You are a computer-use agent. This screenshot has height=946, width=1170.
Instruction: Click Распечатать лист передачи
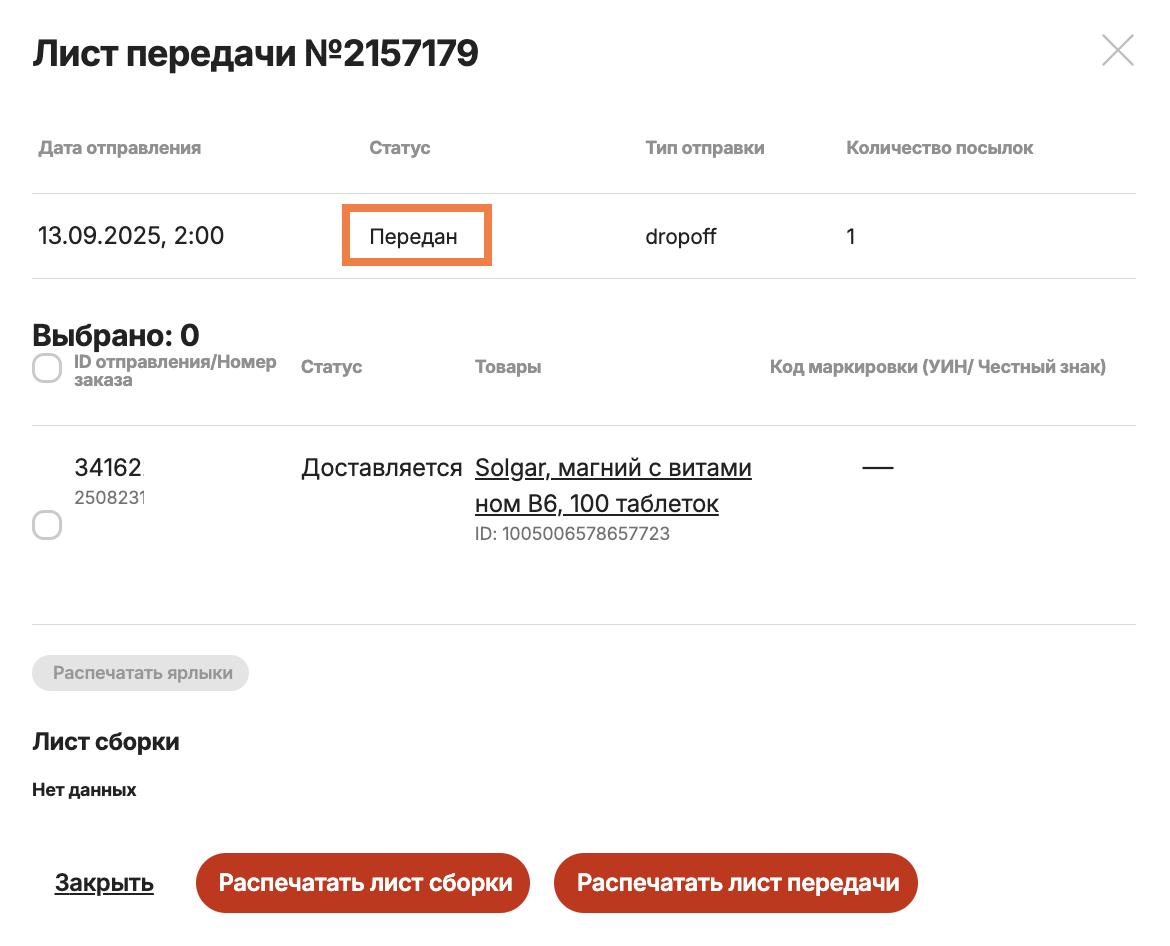735,883
